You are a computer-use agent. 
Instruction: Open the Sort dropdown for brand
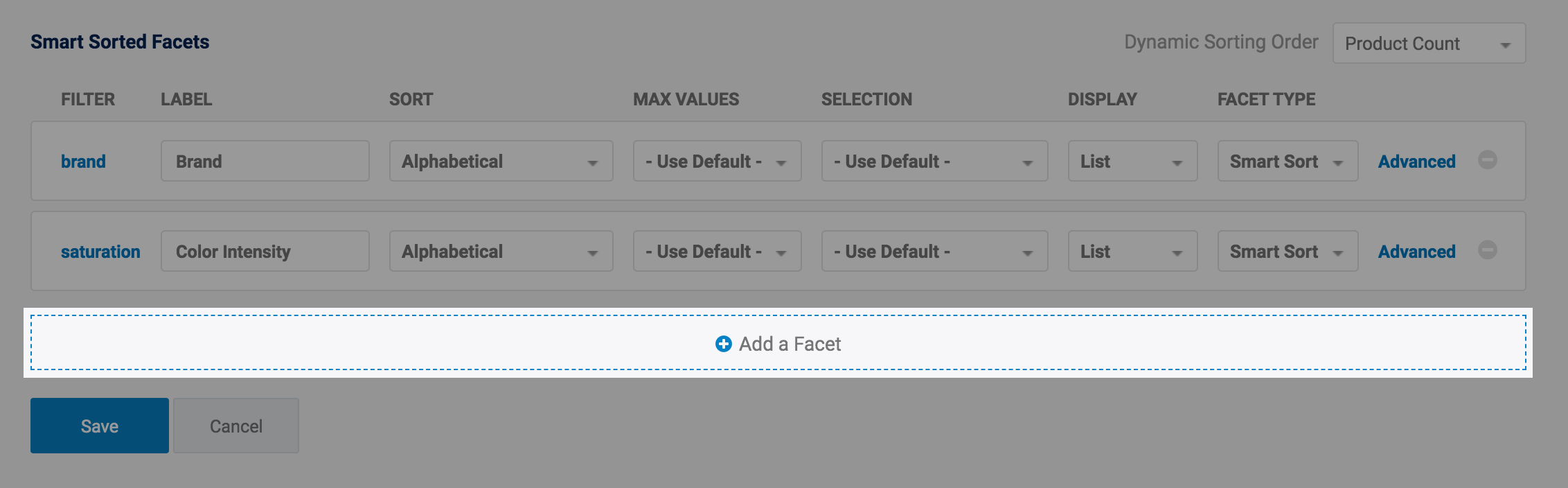point(501,162)
